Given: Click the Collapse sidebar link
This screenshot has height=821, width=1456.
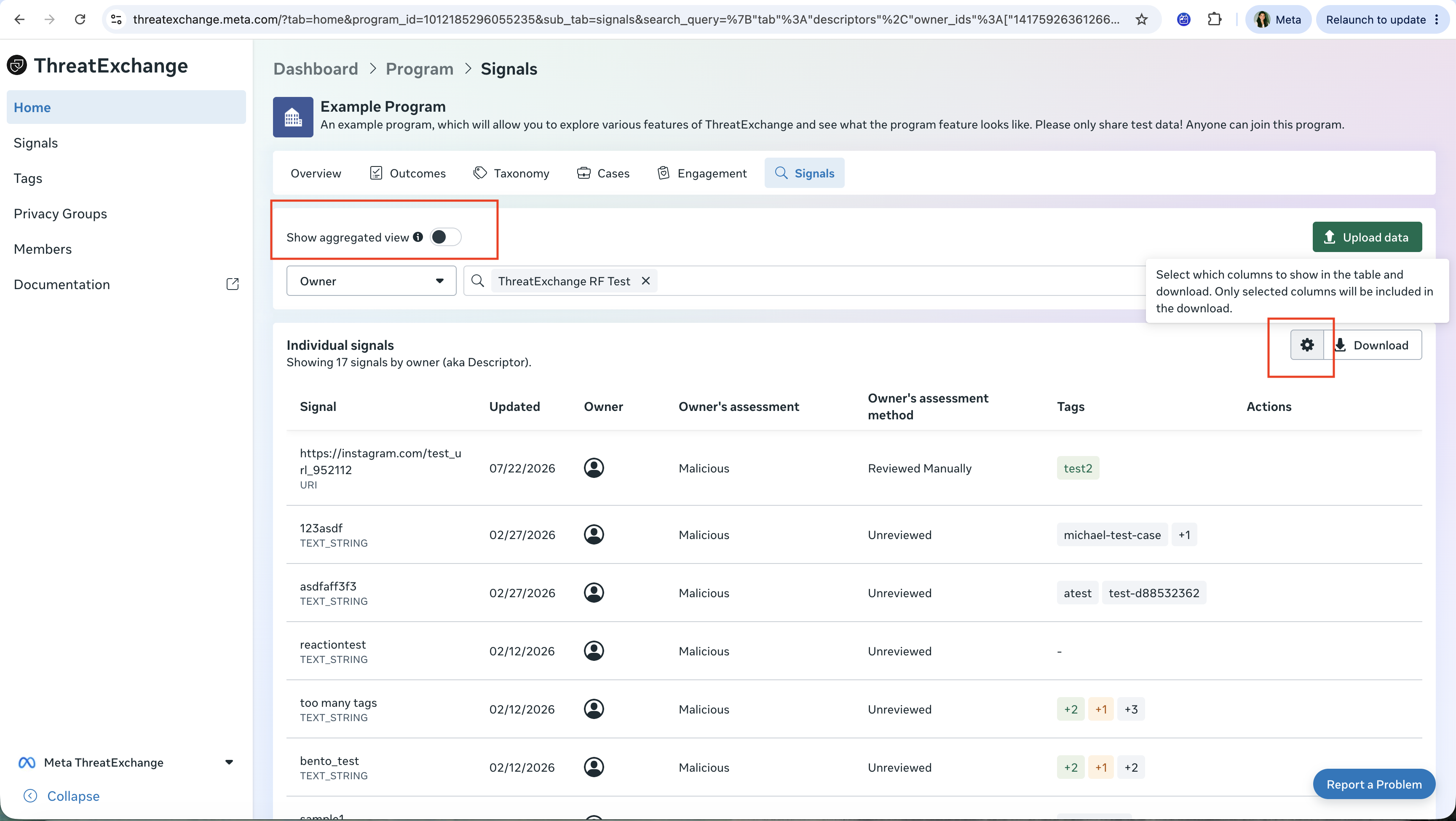Looking at the screenshot, I should (x=73, y=796).
